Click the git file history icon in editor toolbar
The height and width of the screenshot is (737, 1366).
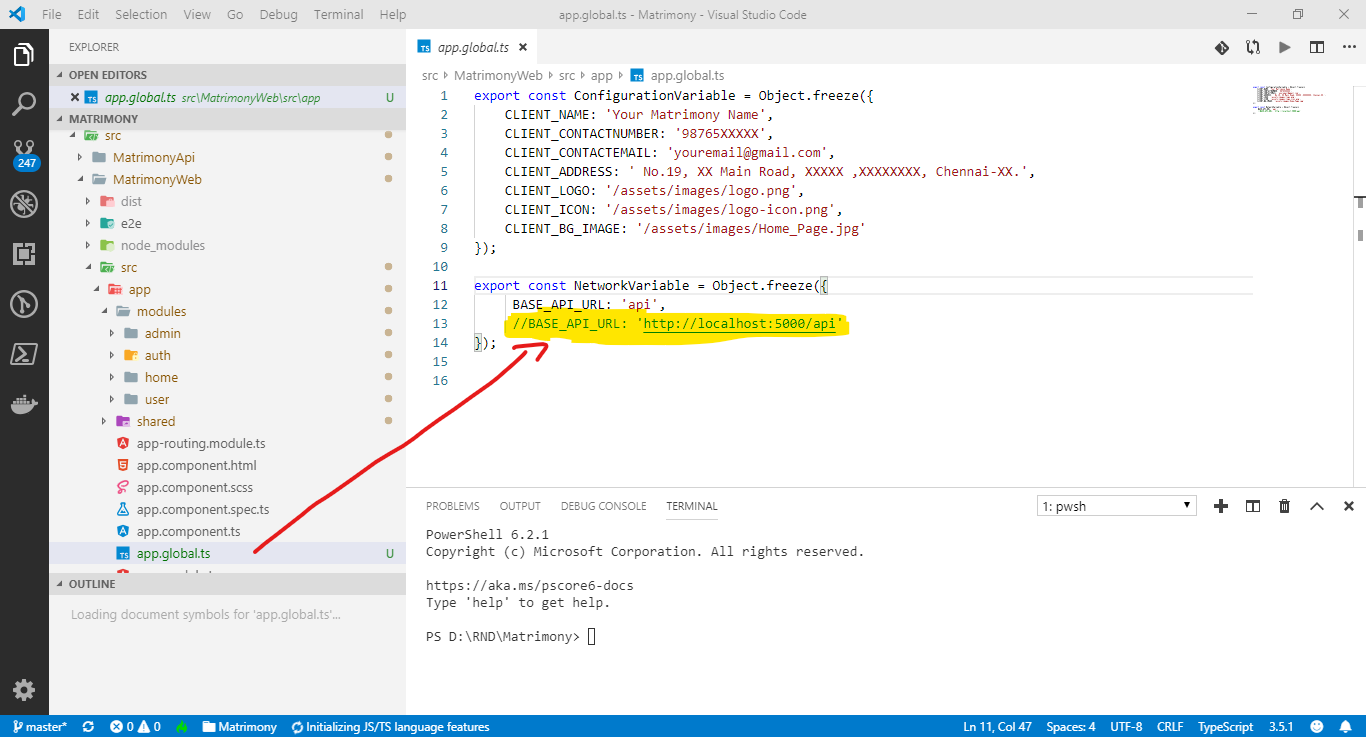click(1222, 47)
